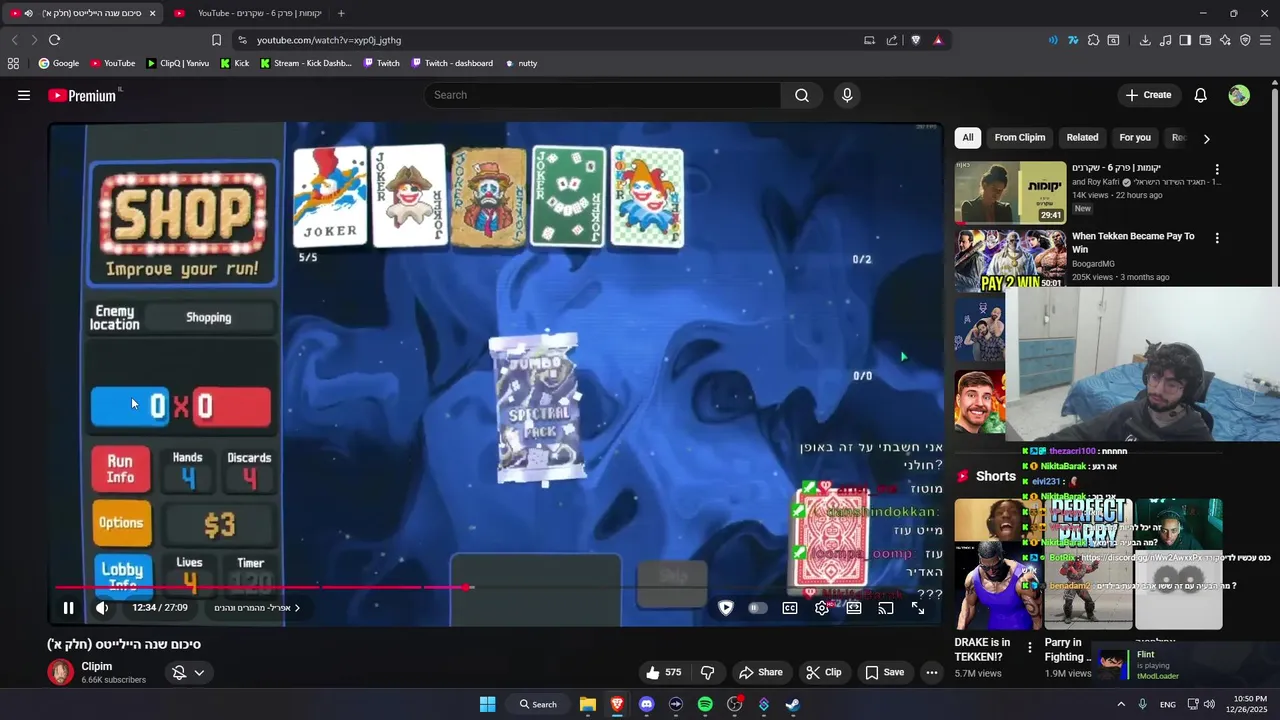Open options for the 29:41 recommended video
The height and width of the screenshot is (720, 1280).
[x=1217, y=170]
